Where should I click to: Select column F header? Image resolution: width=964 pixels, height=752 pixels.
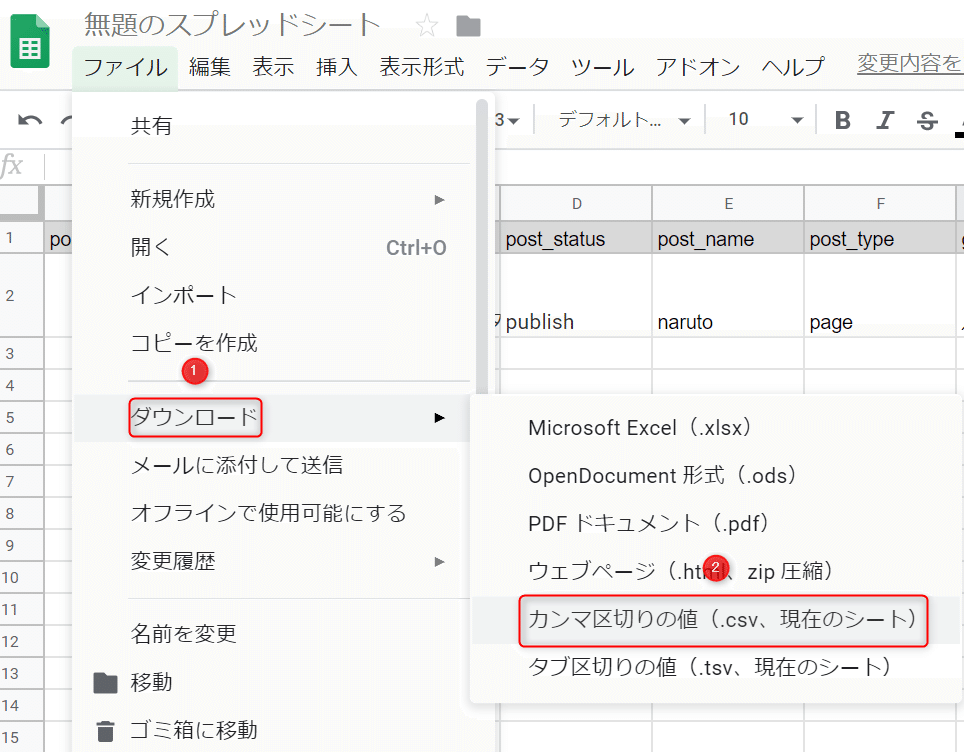[880, 204]
